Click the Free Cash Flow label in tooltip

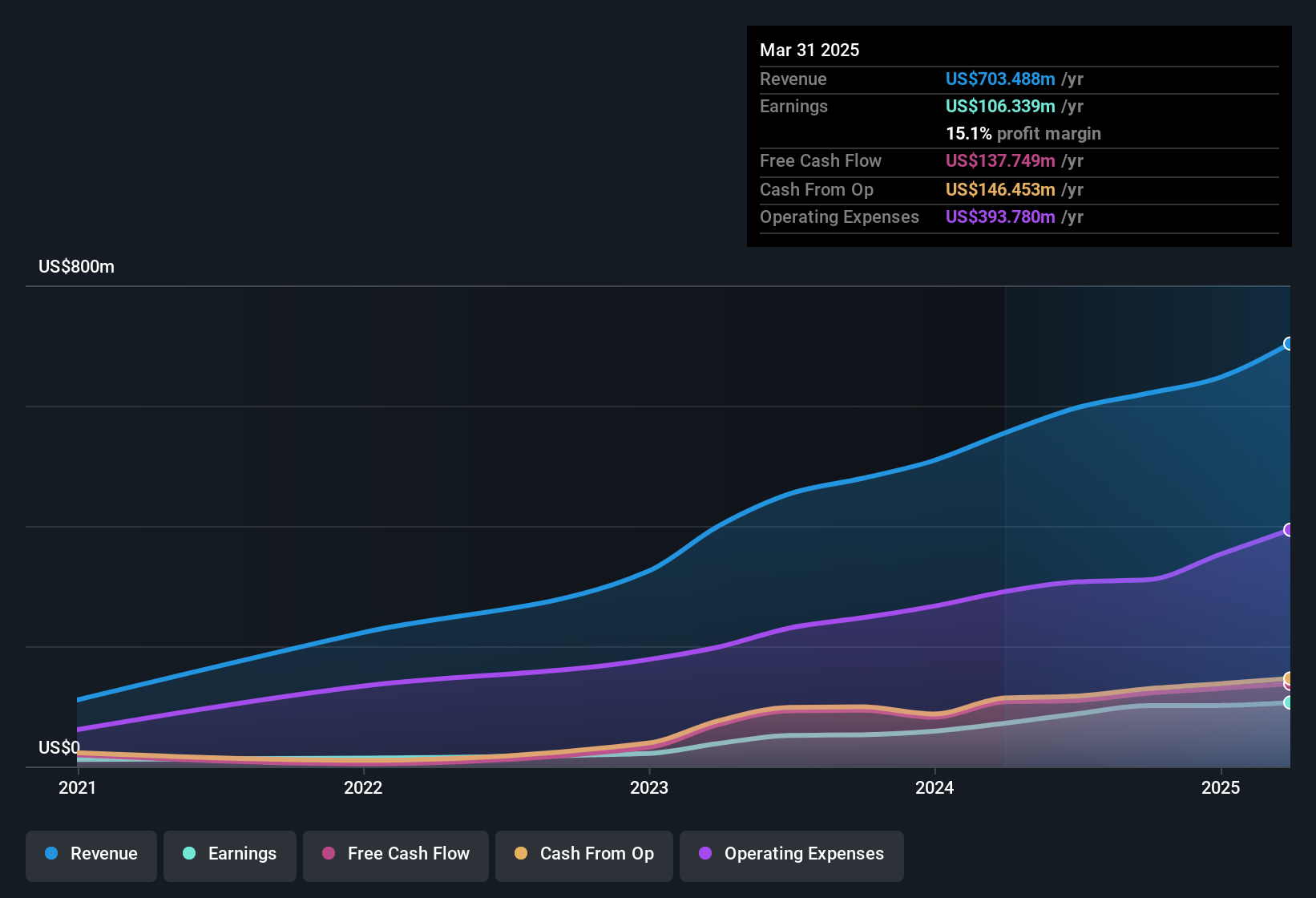tap(821, 160)
